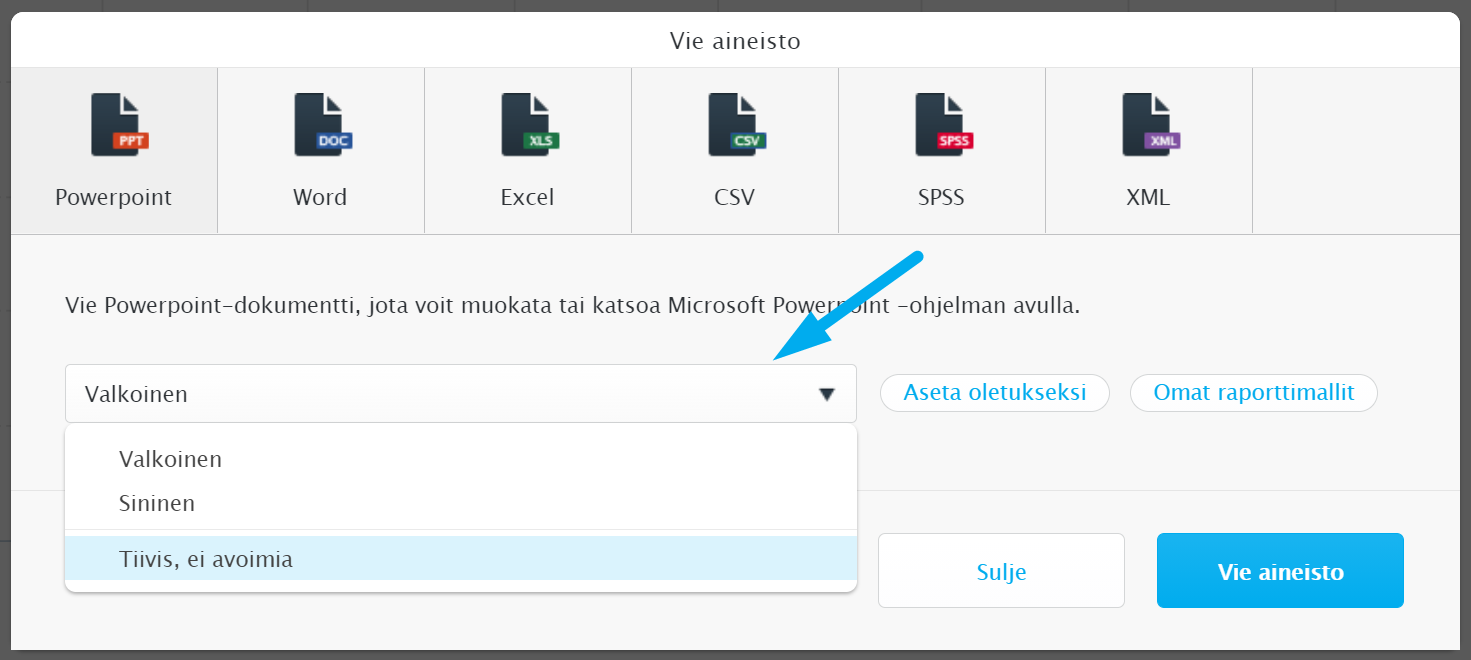Click the DOC file icon
This screenshot has height=660, width=1471.
322,125
